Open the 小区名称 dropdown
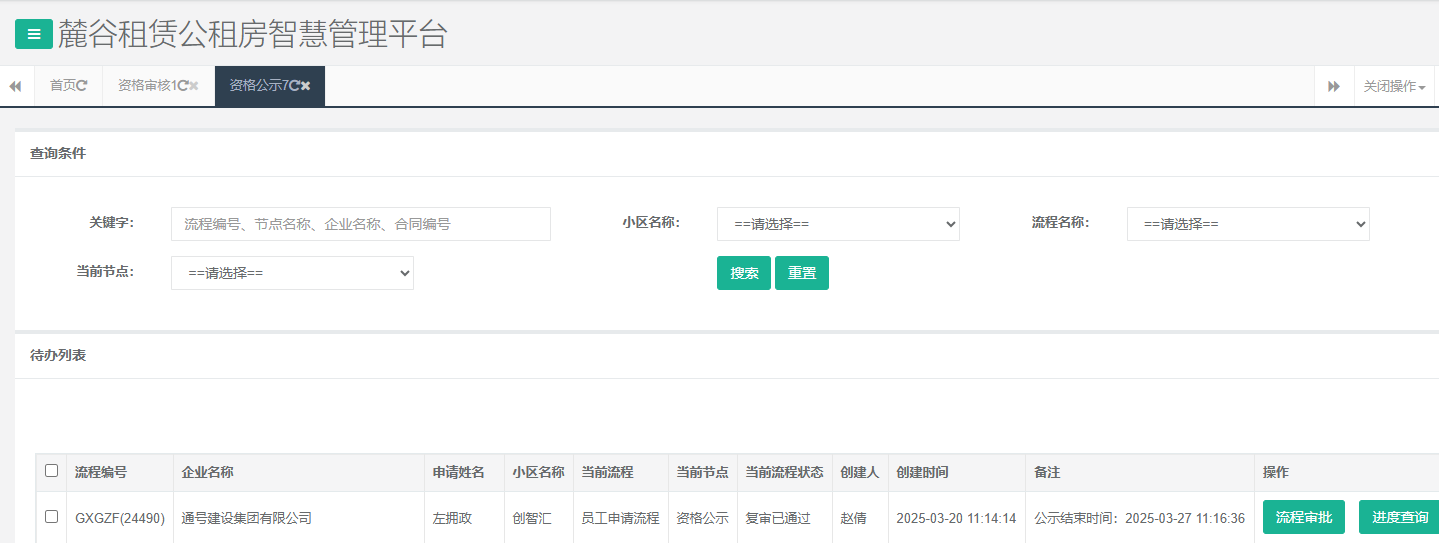 click(837, 224)
